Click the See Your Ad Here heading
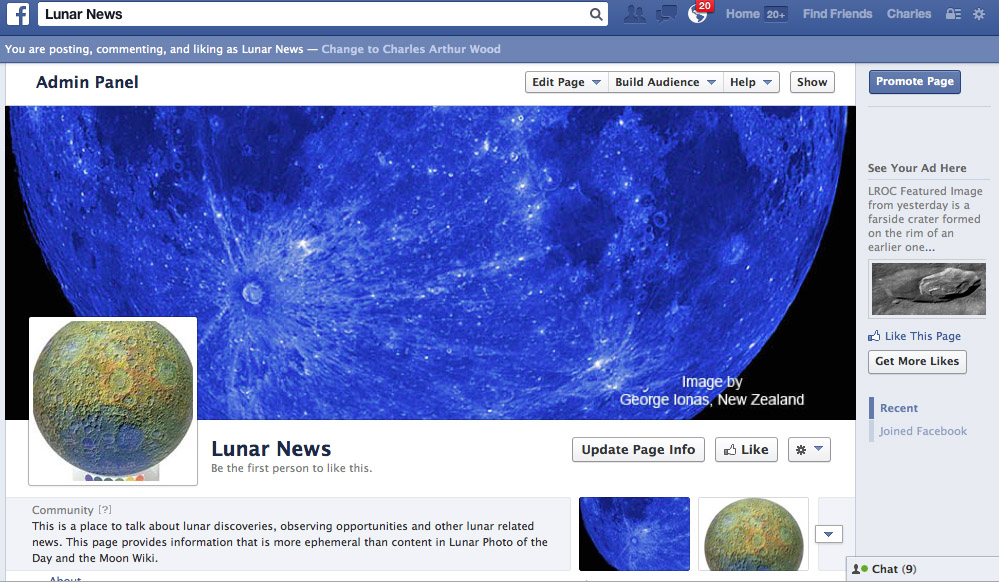This screenshot has height=582, width=999. click(917, 168)
